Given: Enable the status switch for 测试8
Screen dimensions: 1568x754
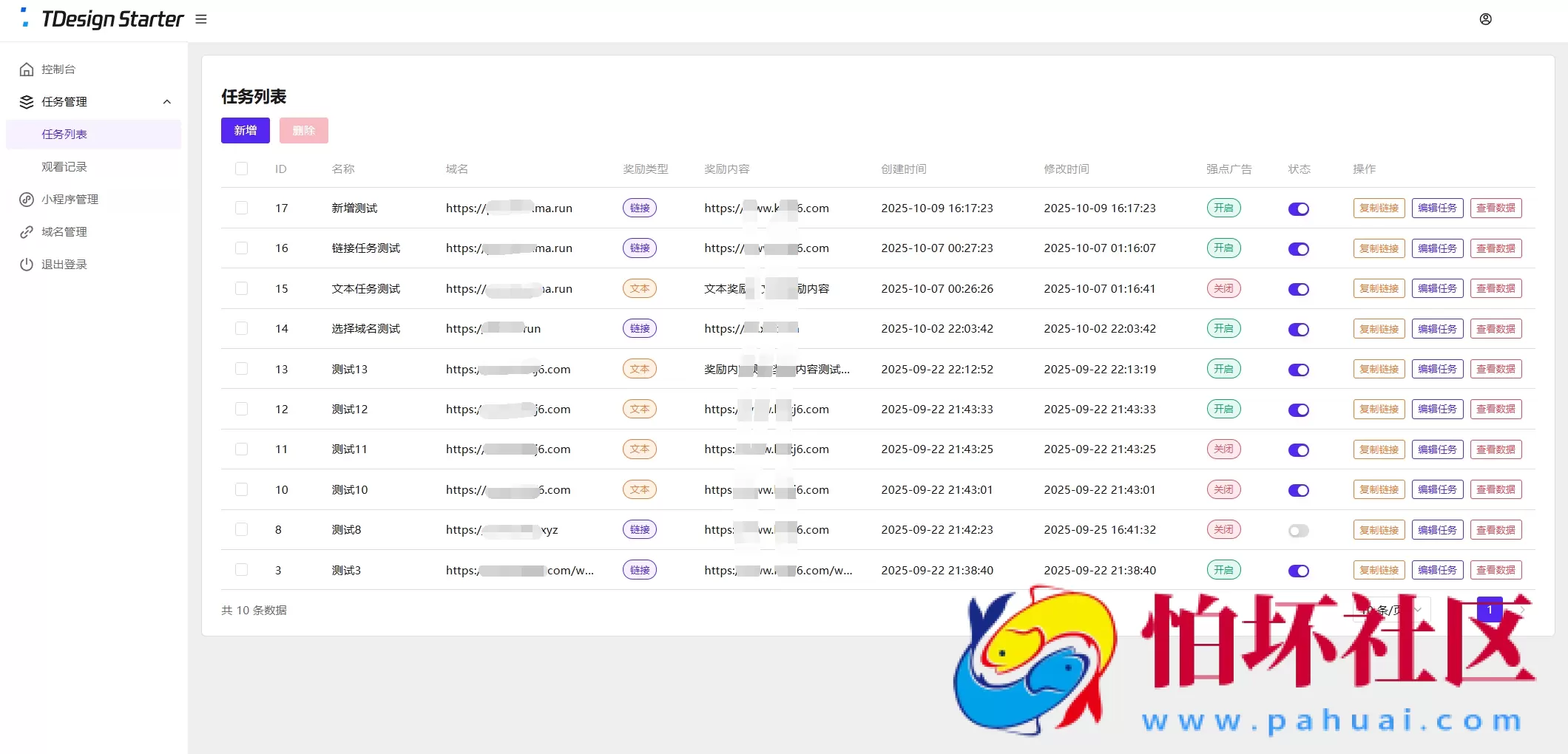Looking at the screenshot, I should pos(1298,531).
